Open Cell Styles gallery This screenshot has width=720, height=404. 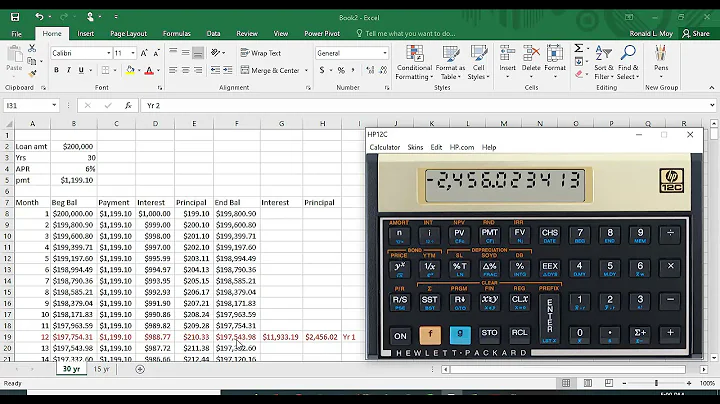pyautogui.click(x=478, y=63)
